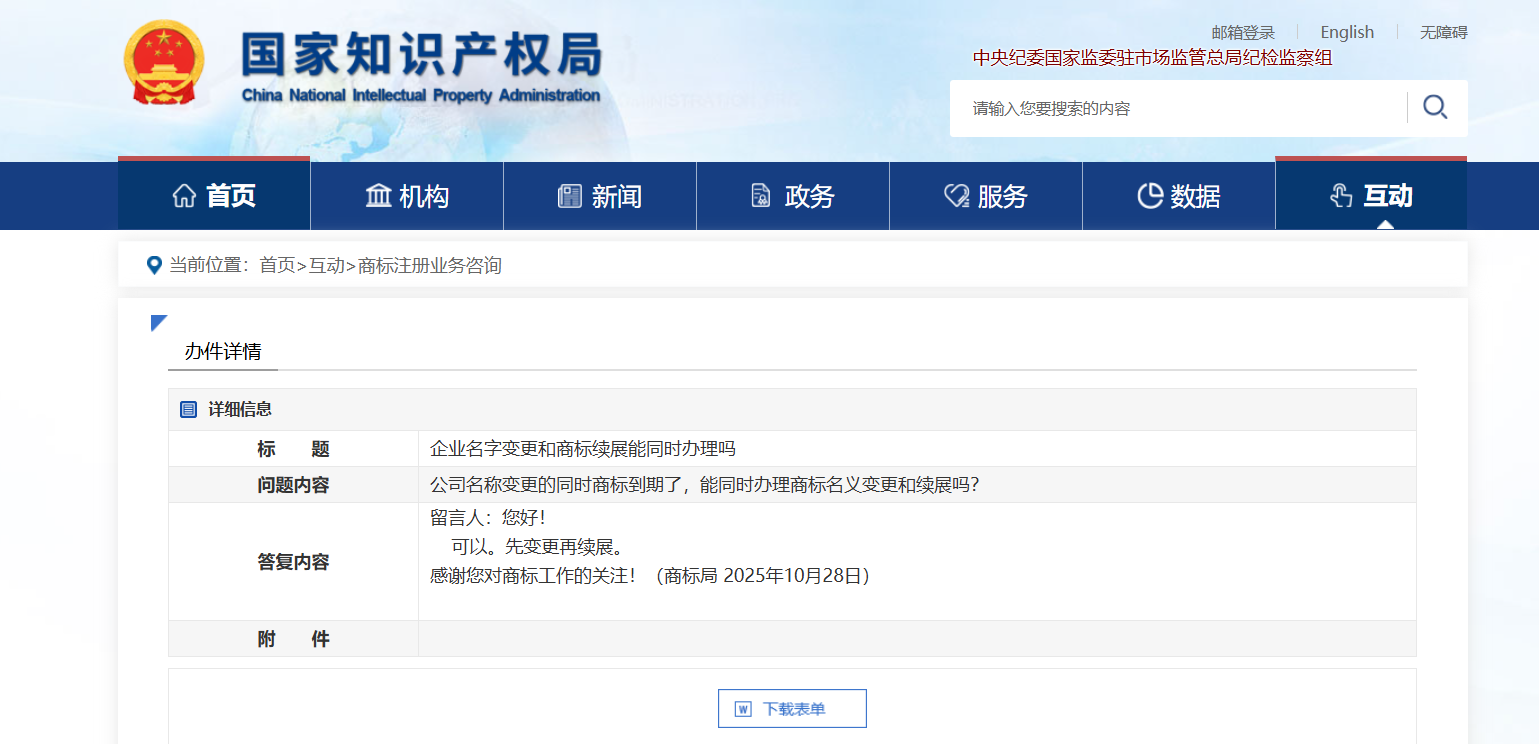1539x744 pixels.
Task: Open the 新闻 navigation menu
Action: pyautogui.click(x=616, y=196)
